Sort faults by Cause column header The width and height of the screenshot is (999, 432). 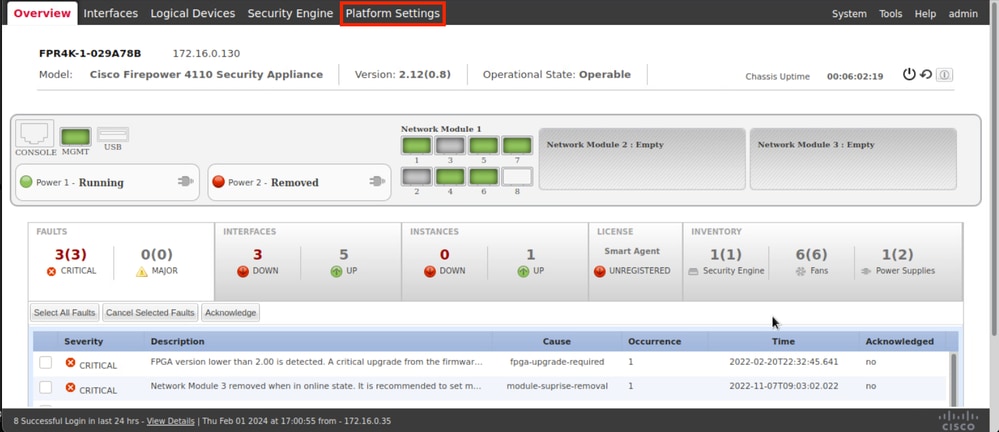coord(557,342)
